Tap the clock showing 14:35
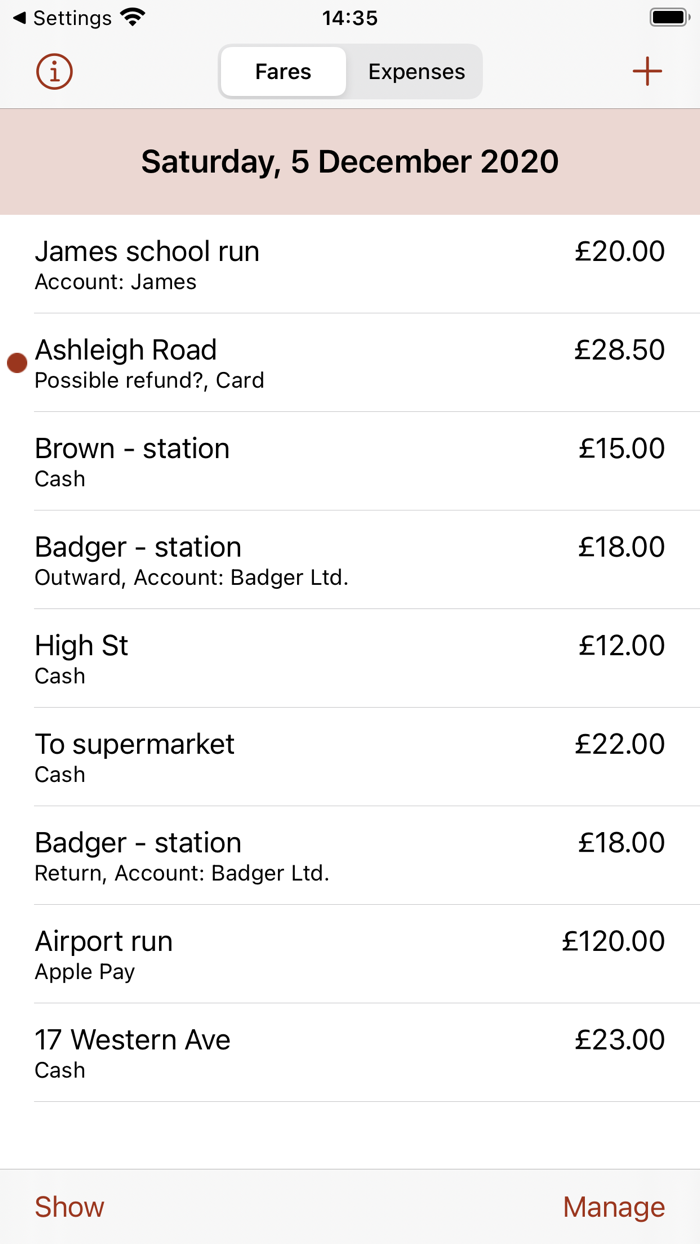Viewport: 700px width, 1244px height. [x=350, y=17]
